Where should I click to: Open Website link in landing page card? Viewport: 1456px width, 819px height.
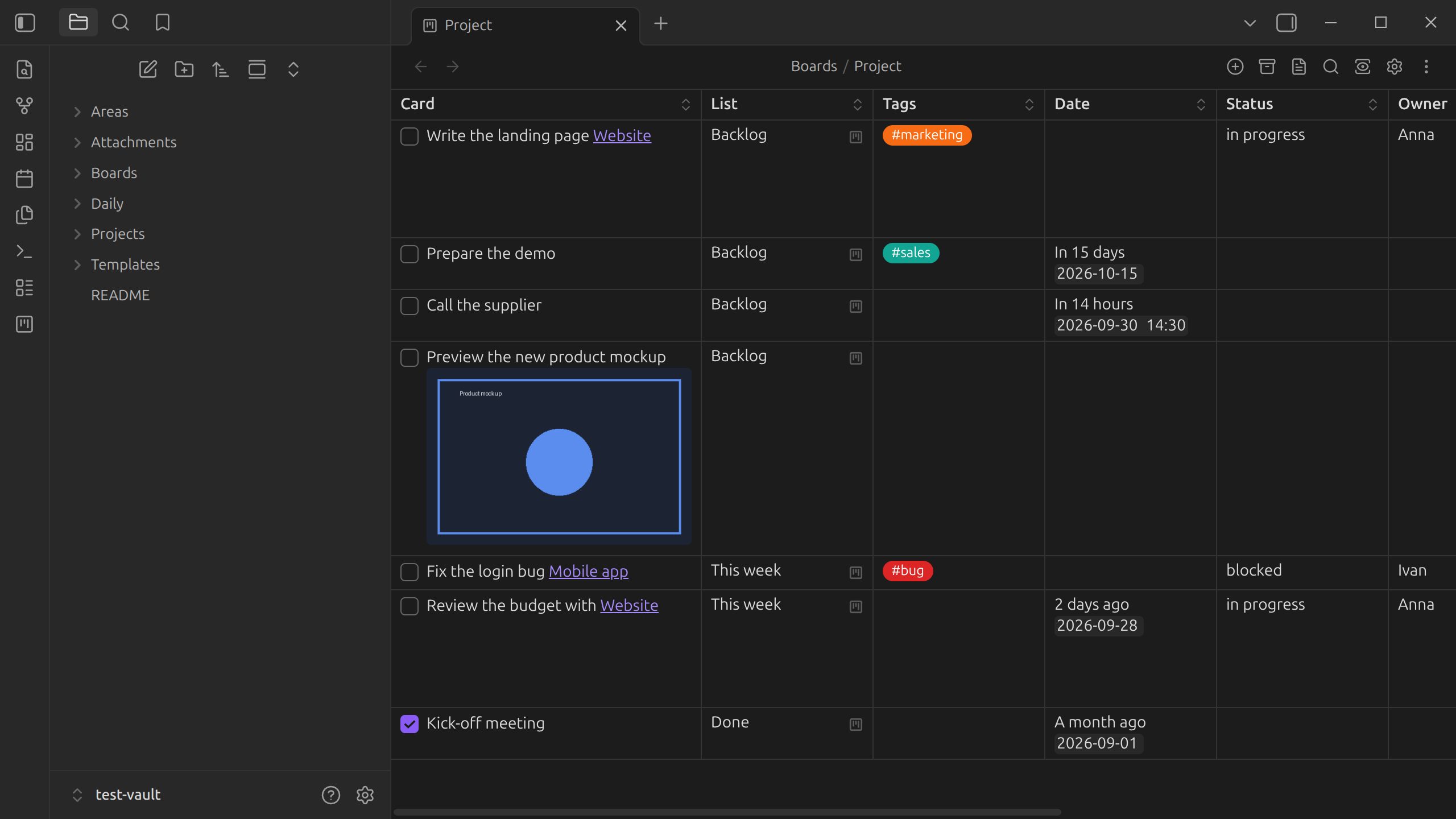coord(622,135)
